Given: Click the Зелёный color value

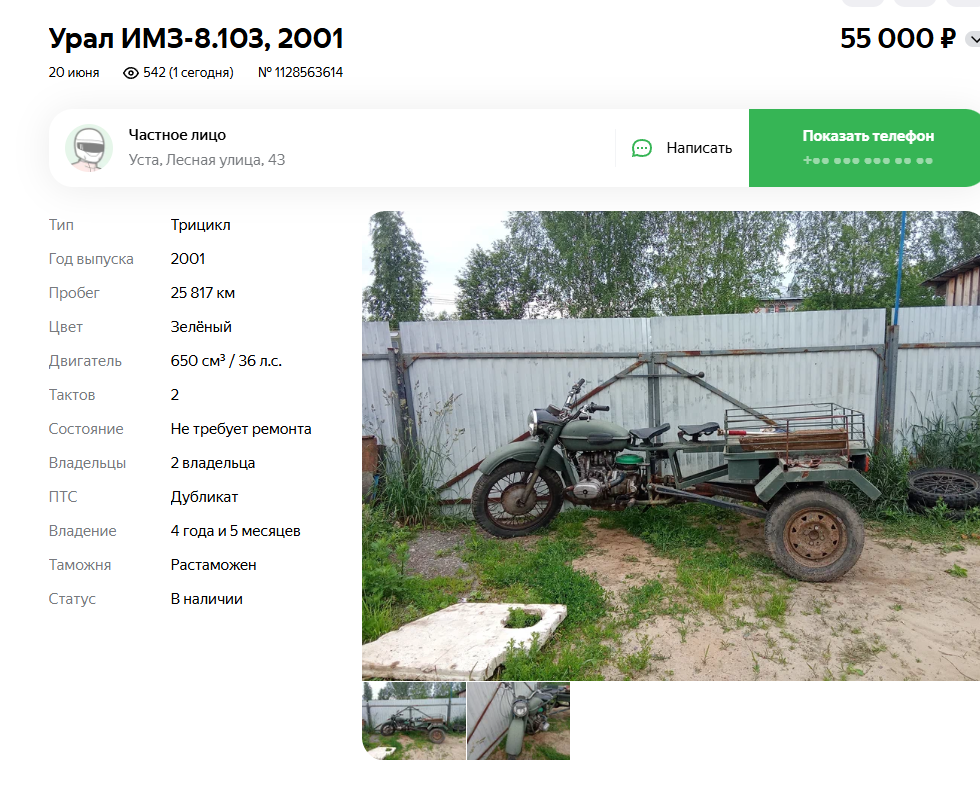Looking at the screenshot, I should tap(201, 327).
